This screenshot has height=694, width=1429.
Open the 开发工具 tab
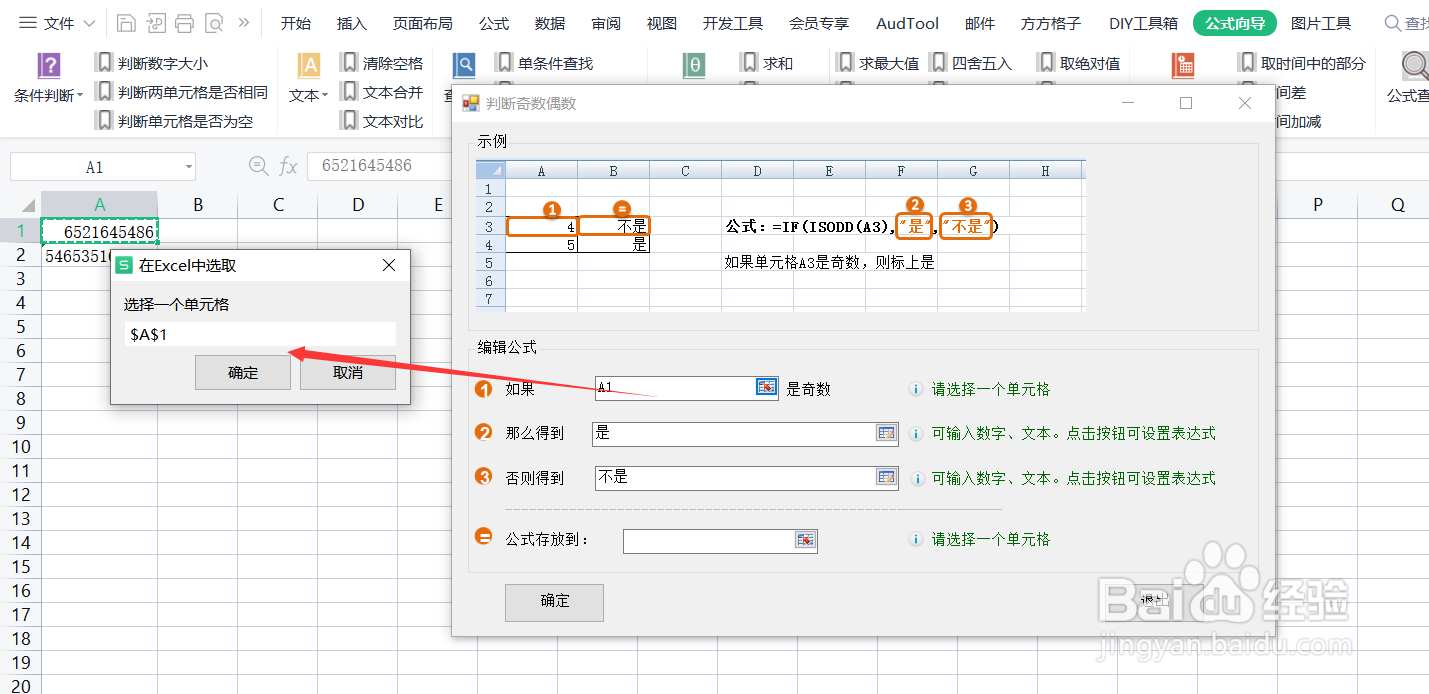point(733,23)
